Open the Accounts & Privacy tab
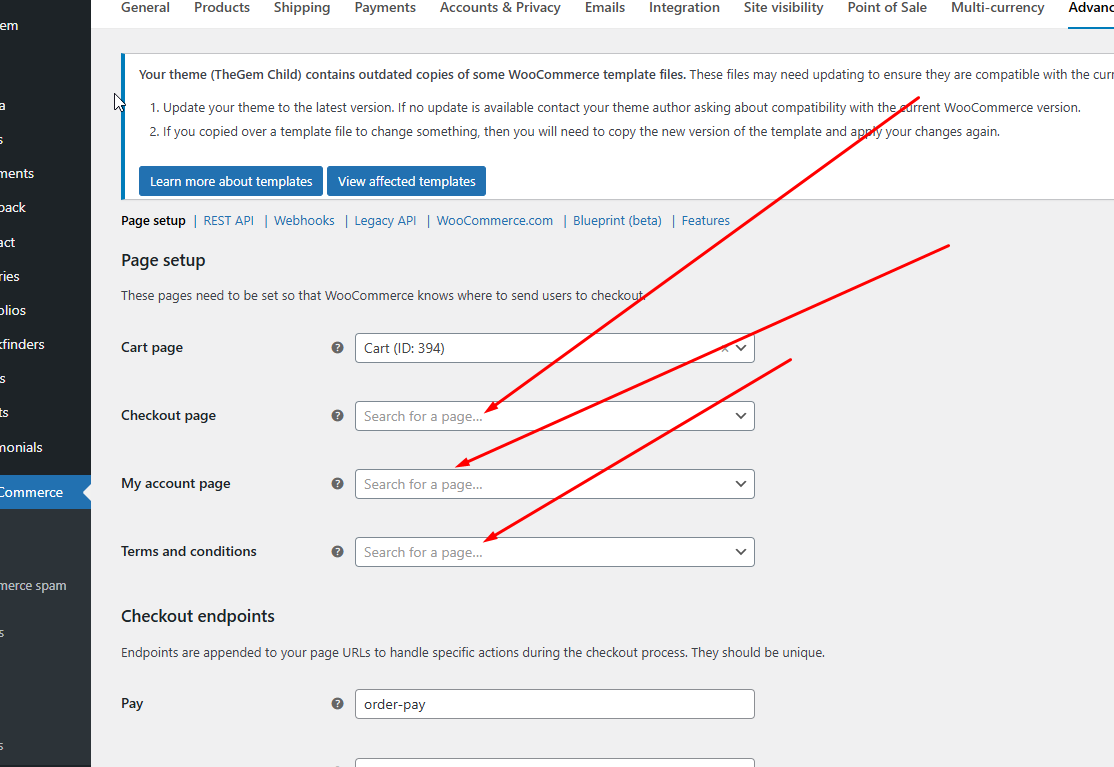Screen dimensions: 1114x767 (500, 8)
